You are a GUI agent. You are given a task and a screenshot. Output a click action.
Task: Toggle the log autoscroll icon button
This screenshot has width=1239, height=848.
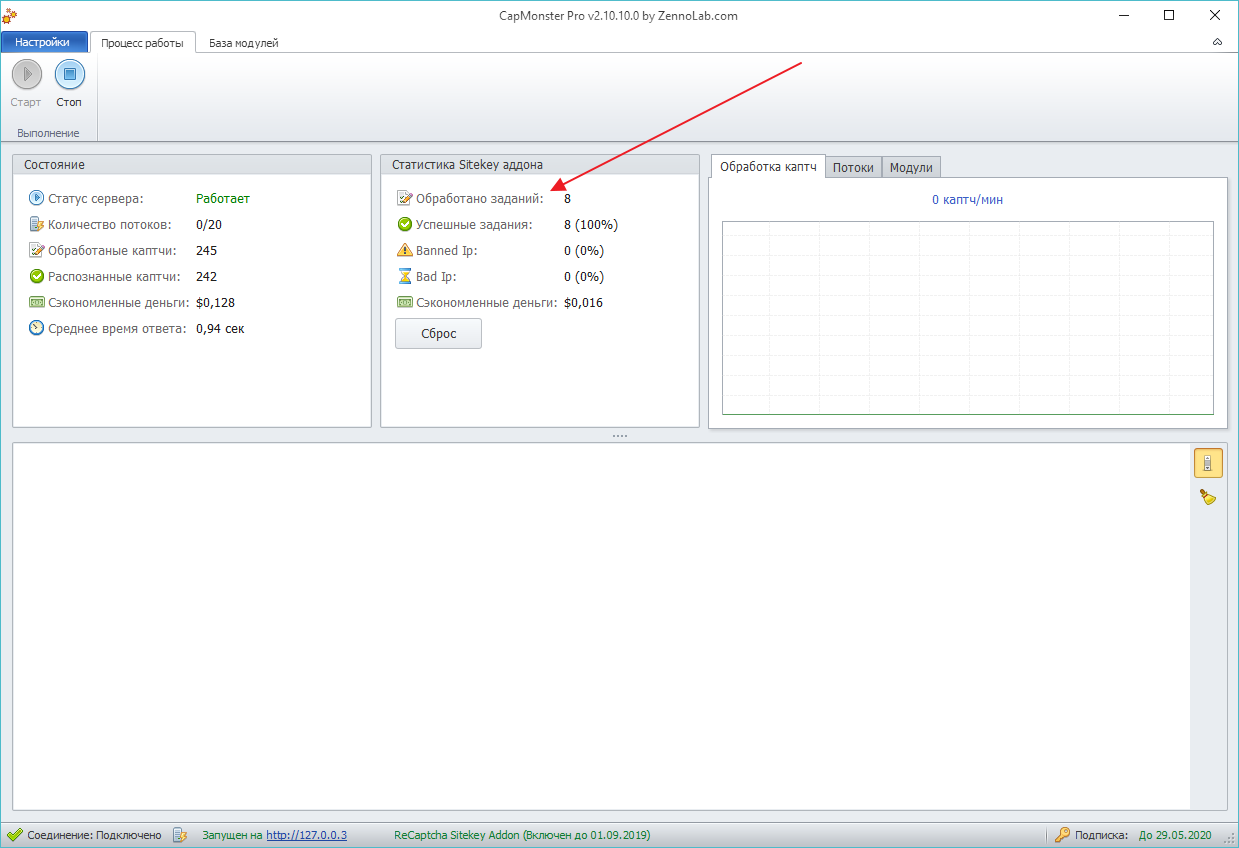click(x=1208, y=463)
